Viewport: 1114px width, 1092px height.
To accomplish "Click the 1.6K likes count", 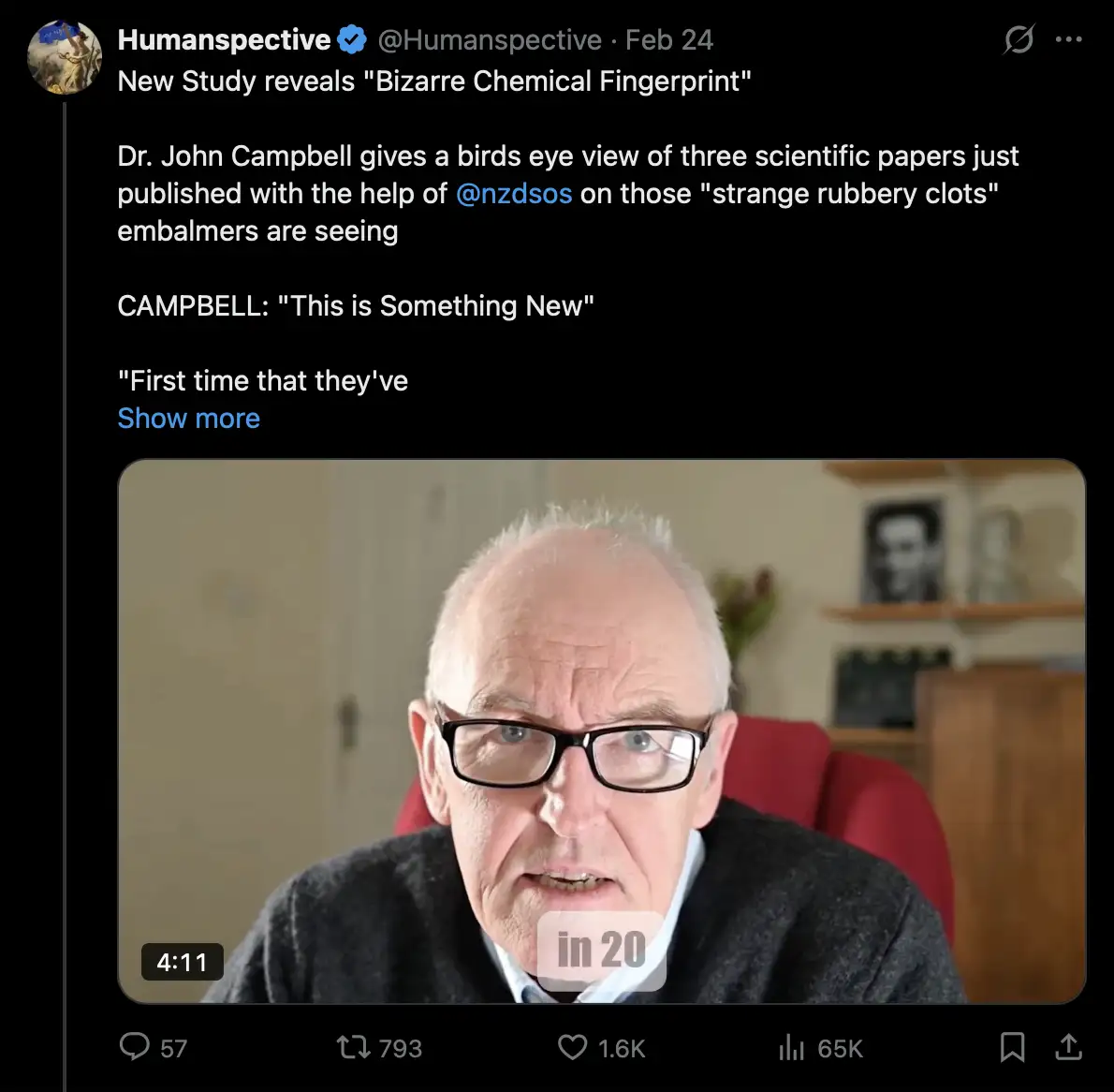I will coord(622,1048).
